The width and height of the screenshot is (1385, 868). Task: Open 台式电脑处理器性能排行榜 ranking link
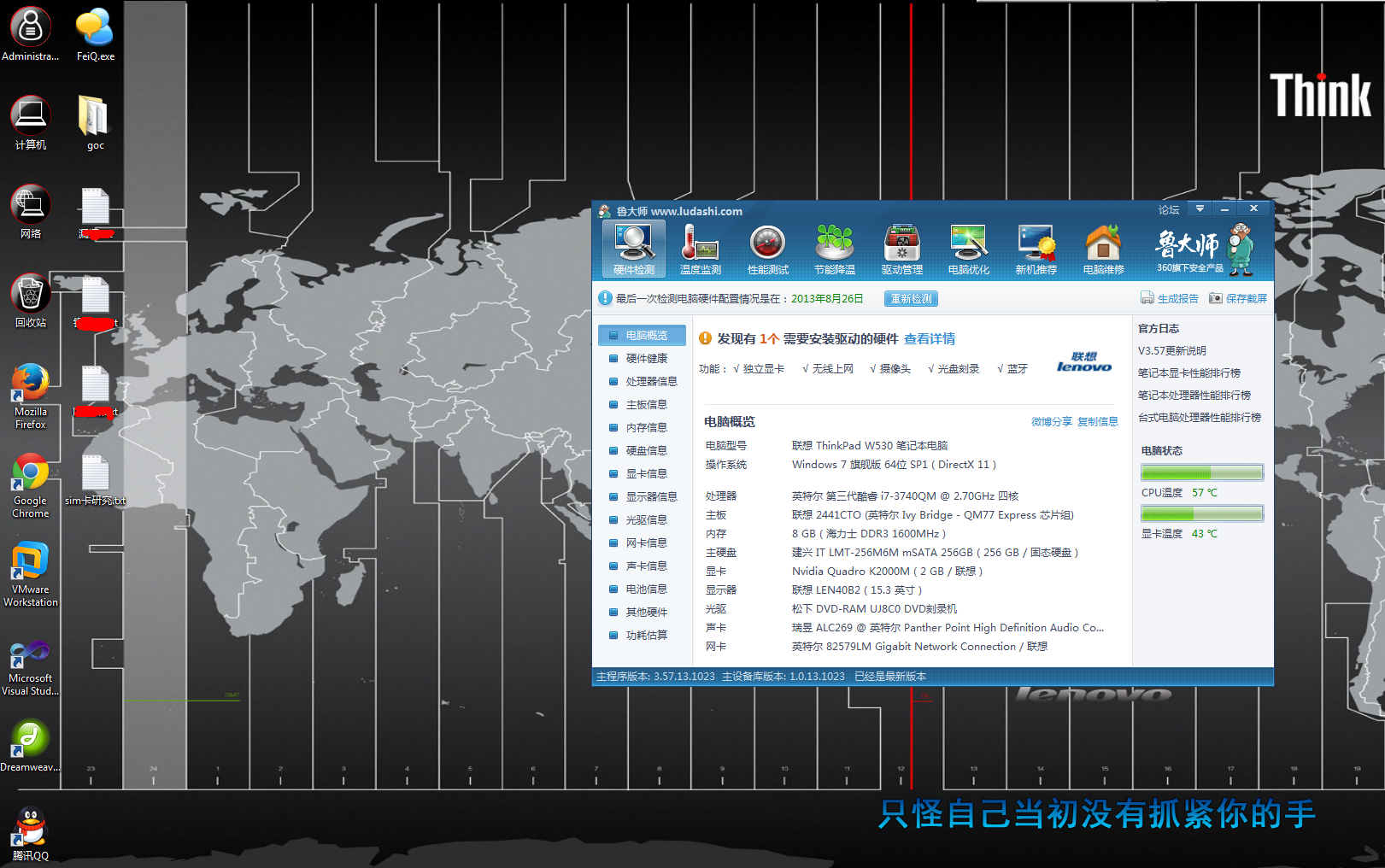point(1200,418)
